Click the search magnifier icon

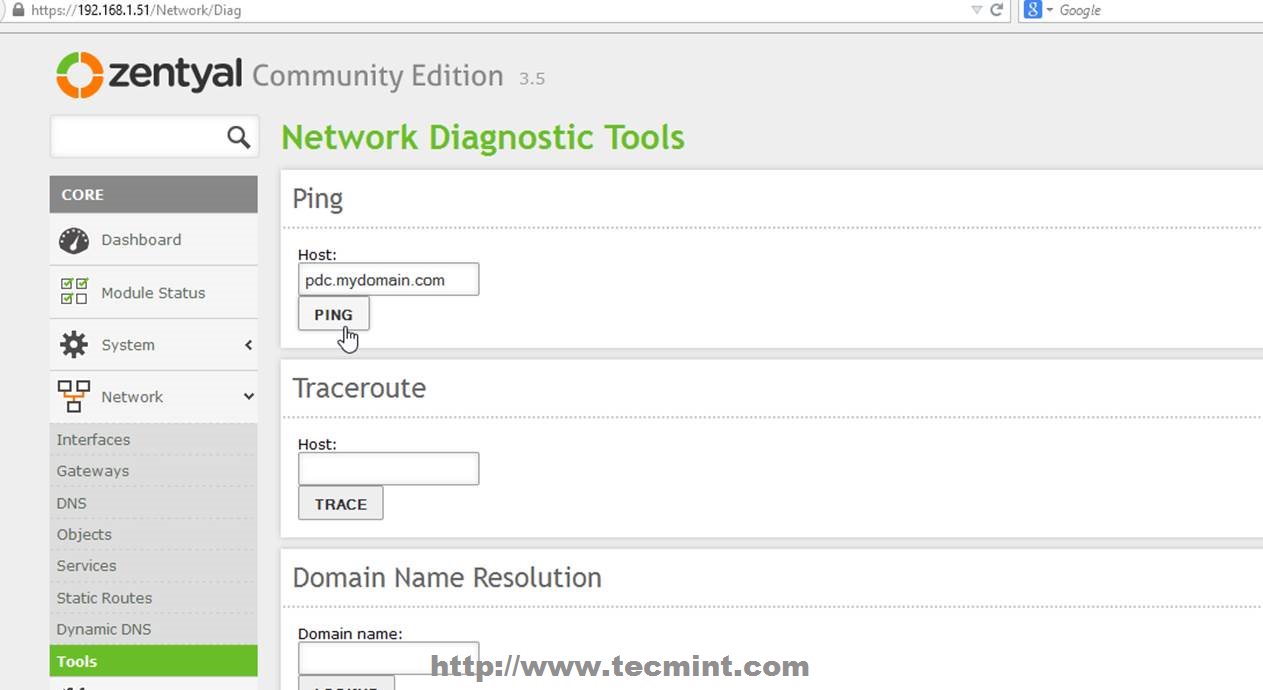click(238, 137)
